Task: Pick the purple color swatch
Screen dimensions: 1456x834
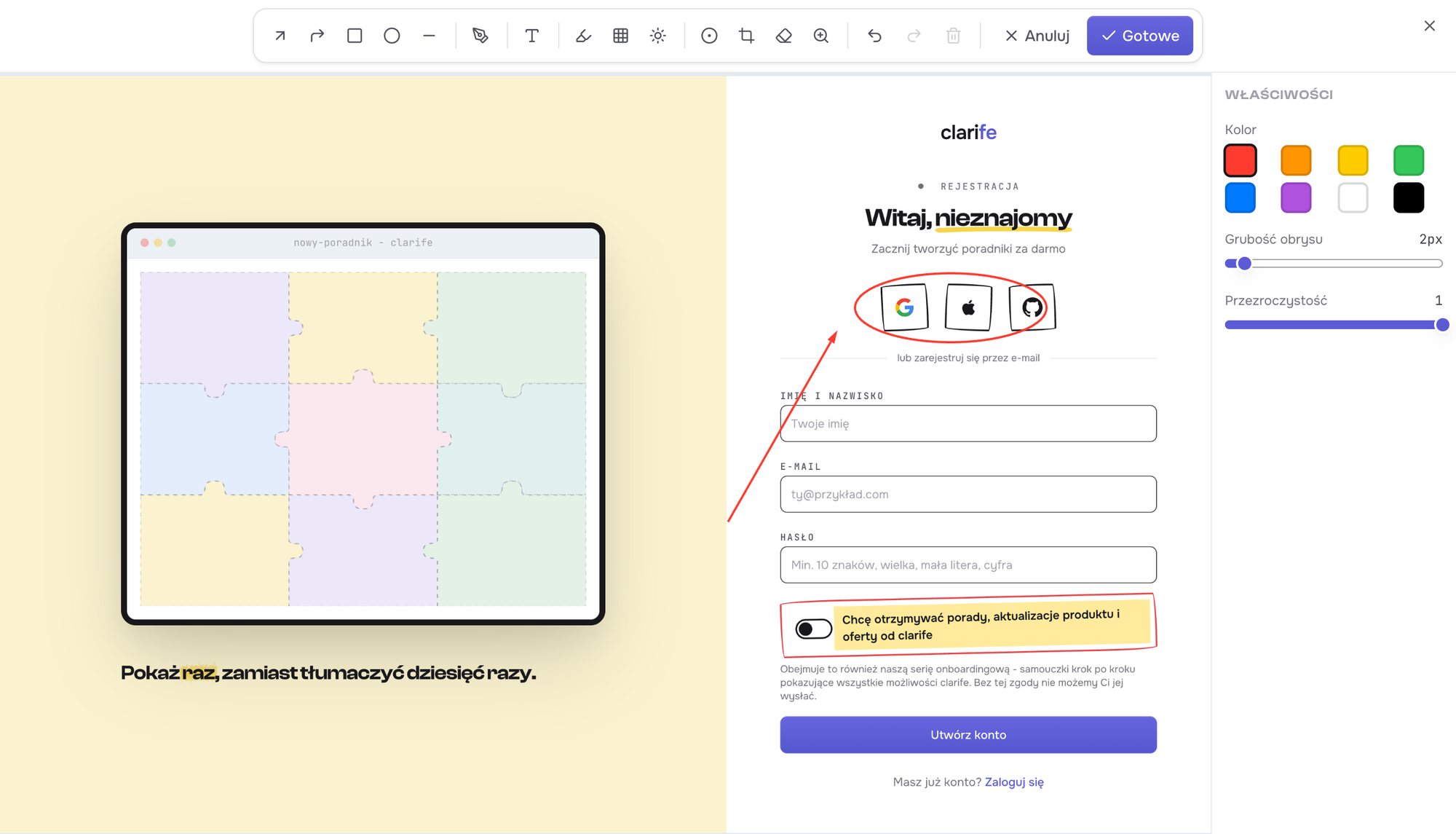Action: pos(1296,197)
